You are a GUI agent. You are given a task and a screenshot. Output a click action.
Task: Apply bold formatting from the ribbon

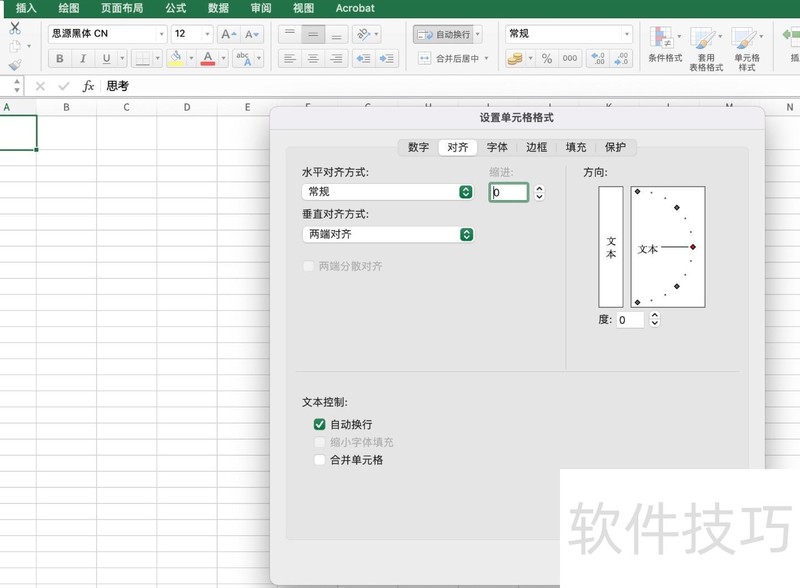tap(59, 58)
